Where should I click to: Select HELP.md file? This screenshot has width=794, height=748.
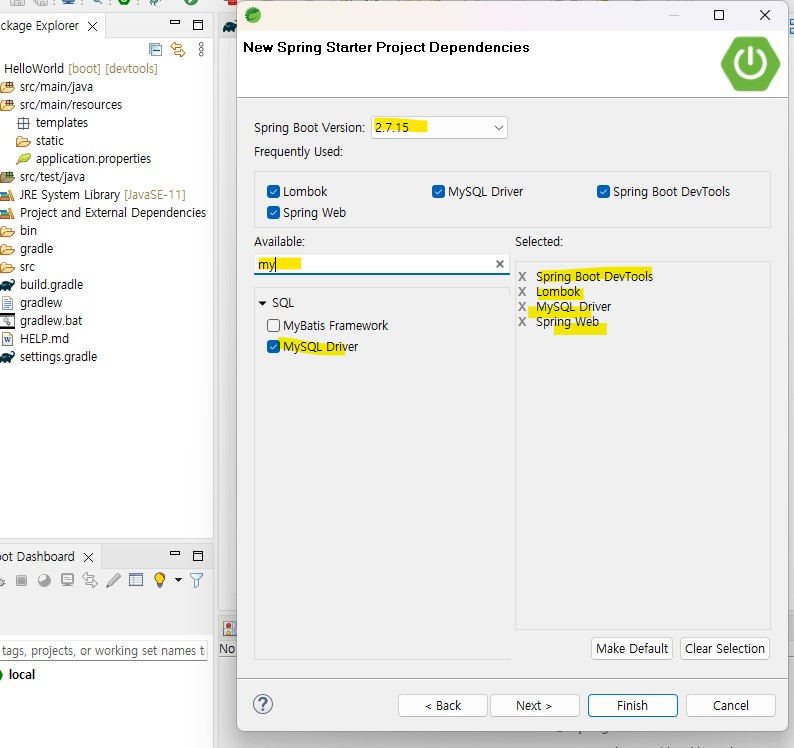click(x=45, y=338)
